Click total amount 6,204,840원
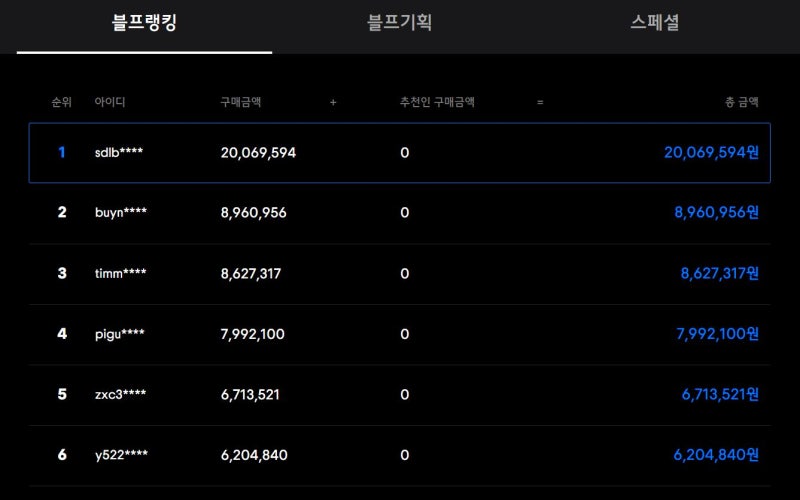The image size is (800, 500). 716,455
